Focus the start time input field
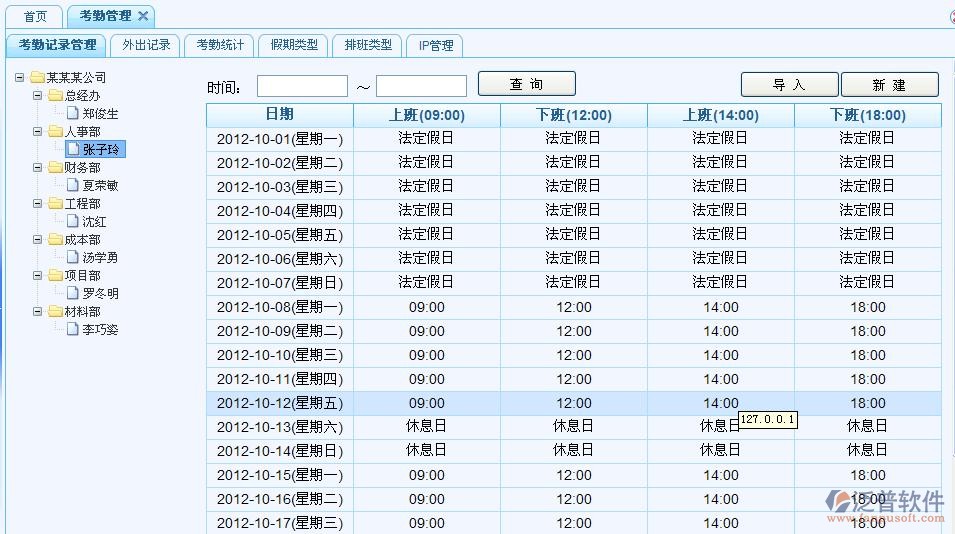Image resolution: width=955 pixels, height=534 pixels. (x=302, y=87)
